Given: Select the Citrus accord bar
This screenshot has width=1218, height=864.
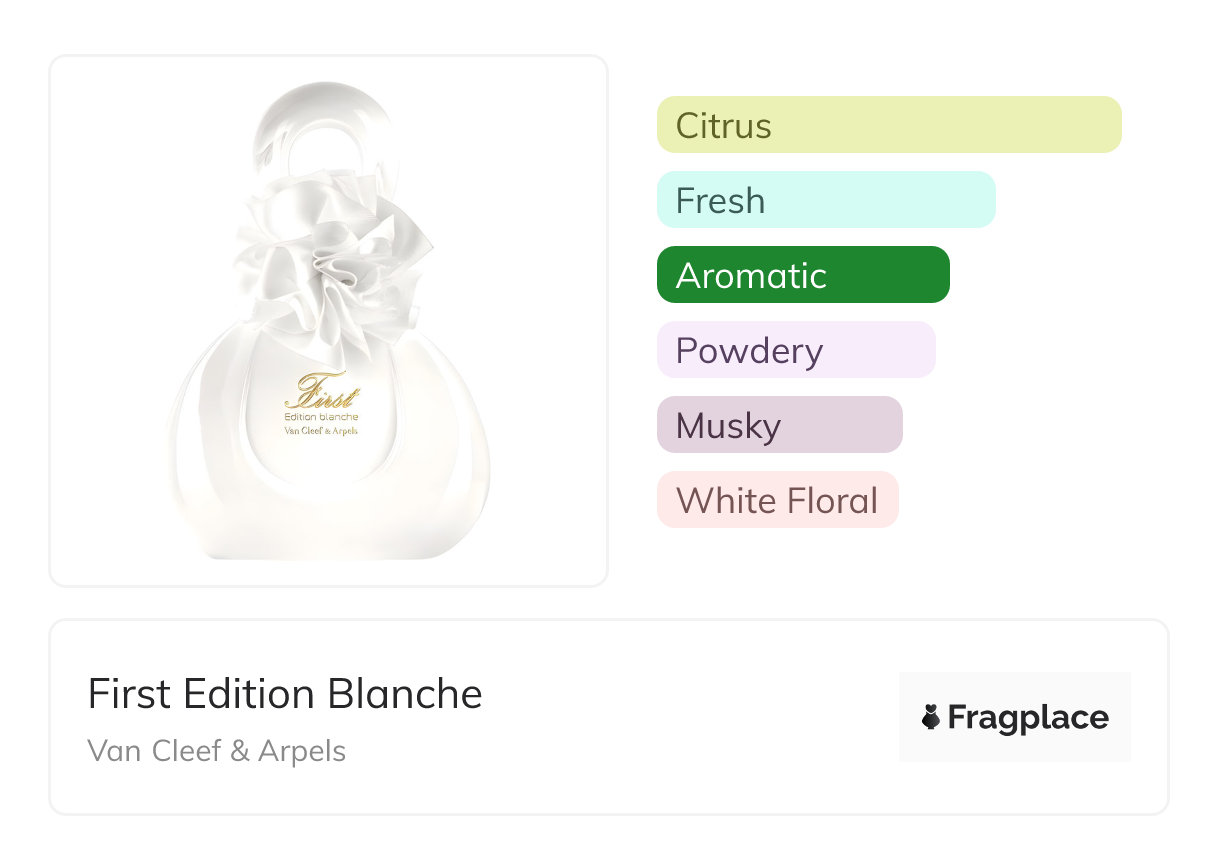Looking at the screenshot, I should [x=888, y=125].
